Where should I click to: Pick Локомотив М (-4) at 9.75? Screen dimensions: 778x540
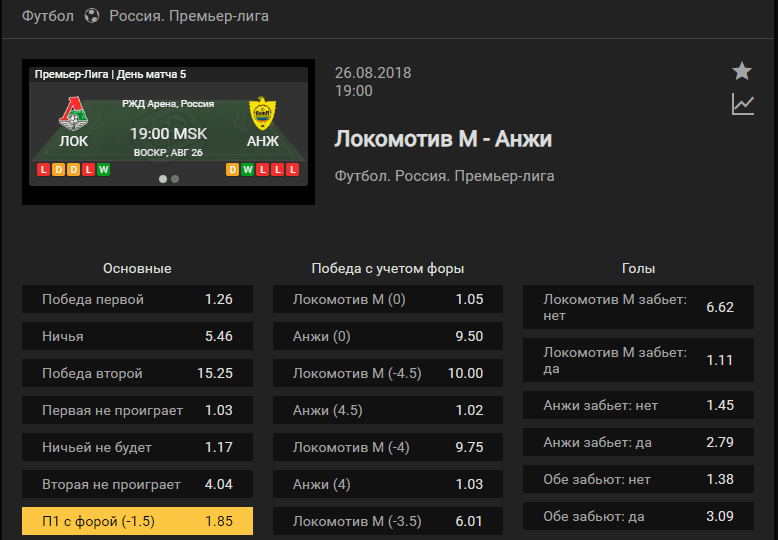click(x=388, y=447)
